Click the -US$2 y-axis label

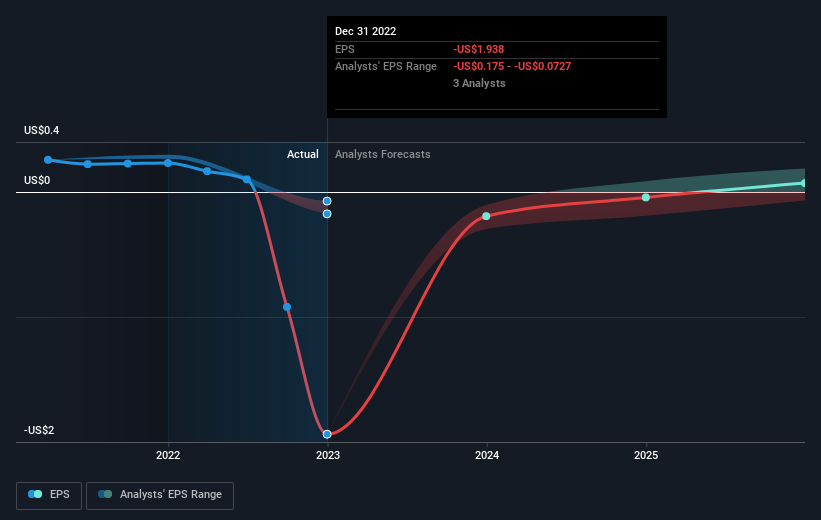click(39, 430)
